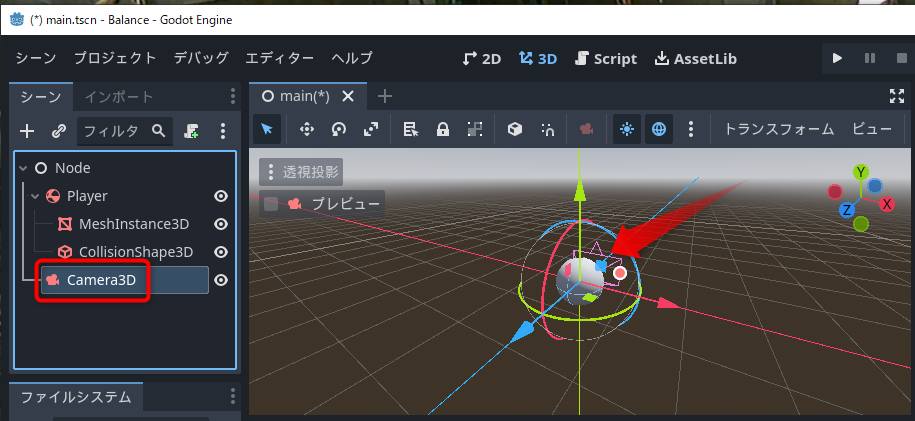Screen dimensions: 915x421
Task: Activate the Rotate Mode tool
Action: (x=339, y=129)
